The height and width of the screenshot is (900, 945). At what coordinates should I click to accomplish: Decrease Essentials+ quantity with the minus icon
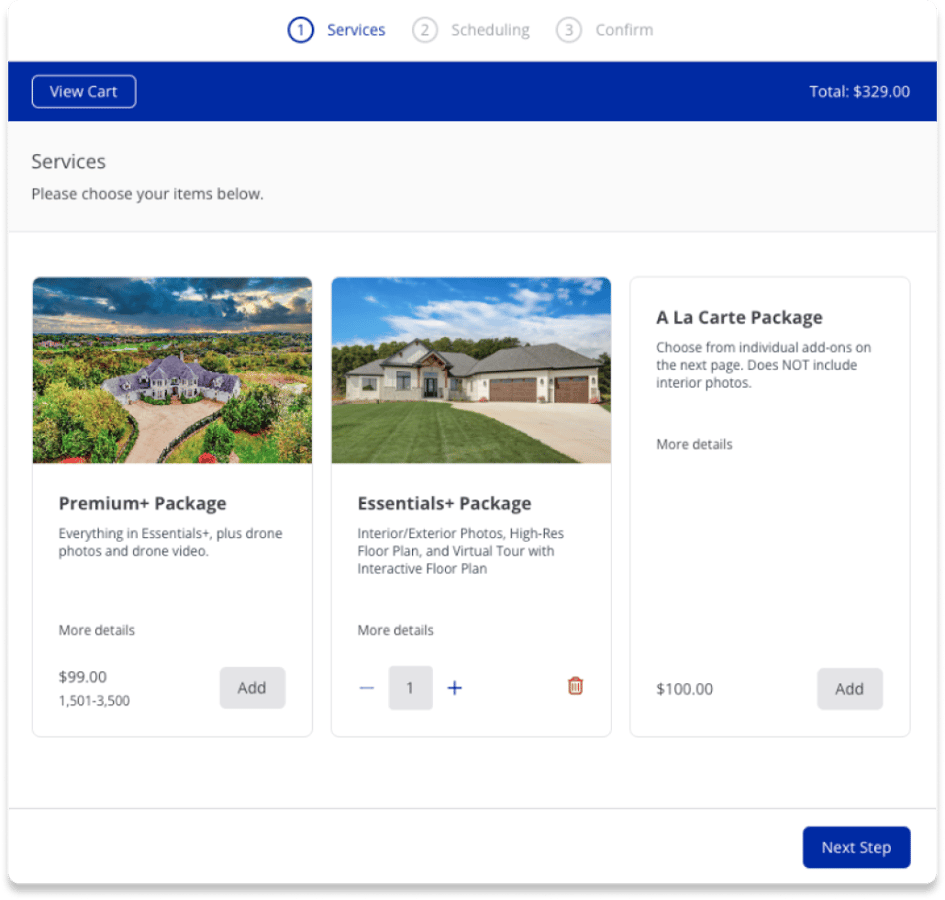pyautogui.click(x=367, y=687)
